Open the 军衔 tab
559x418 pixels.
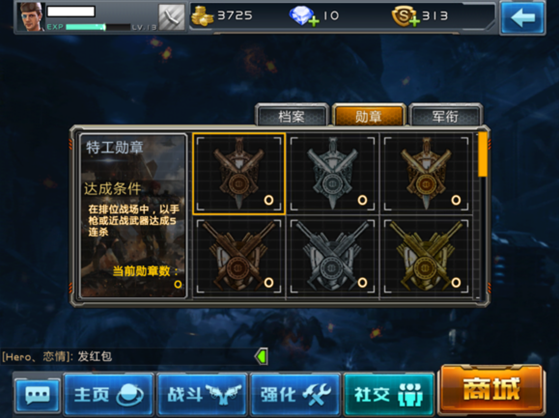pyautogui.click(x=445, y=116)
